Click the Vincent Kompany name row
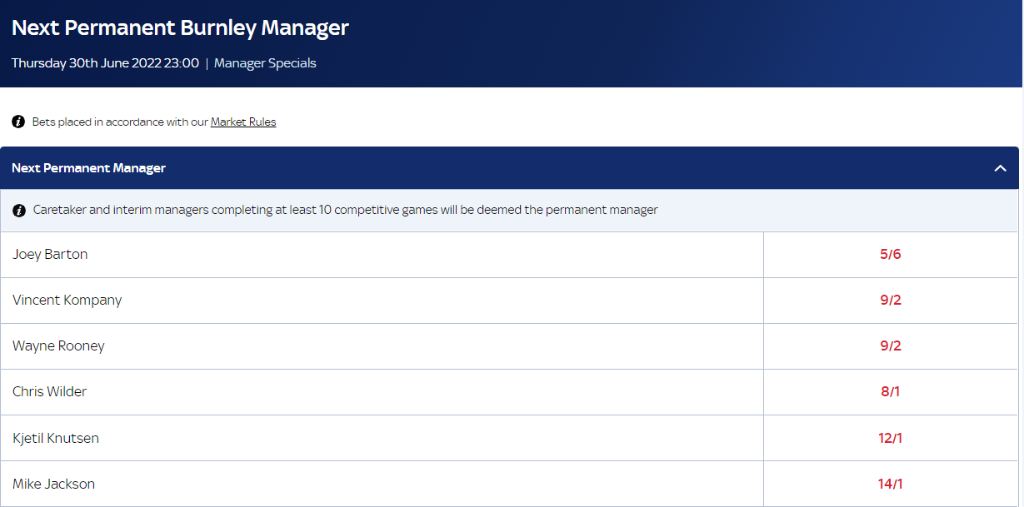 pyautogui.click(x=382, y=301)
